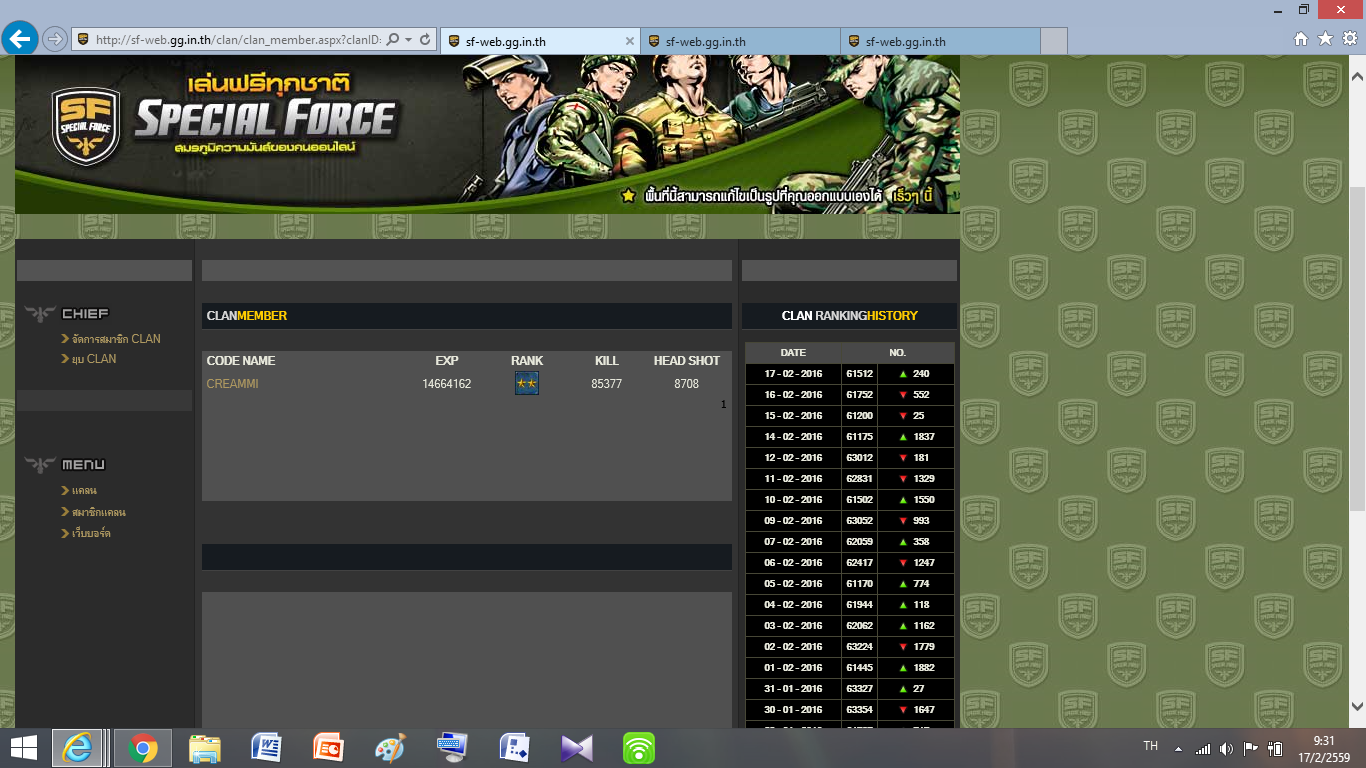Click ranking number 61752 in history
The width and height of the screenshot is (1366, 768).
click(859, 395)
